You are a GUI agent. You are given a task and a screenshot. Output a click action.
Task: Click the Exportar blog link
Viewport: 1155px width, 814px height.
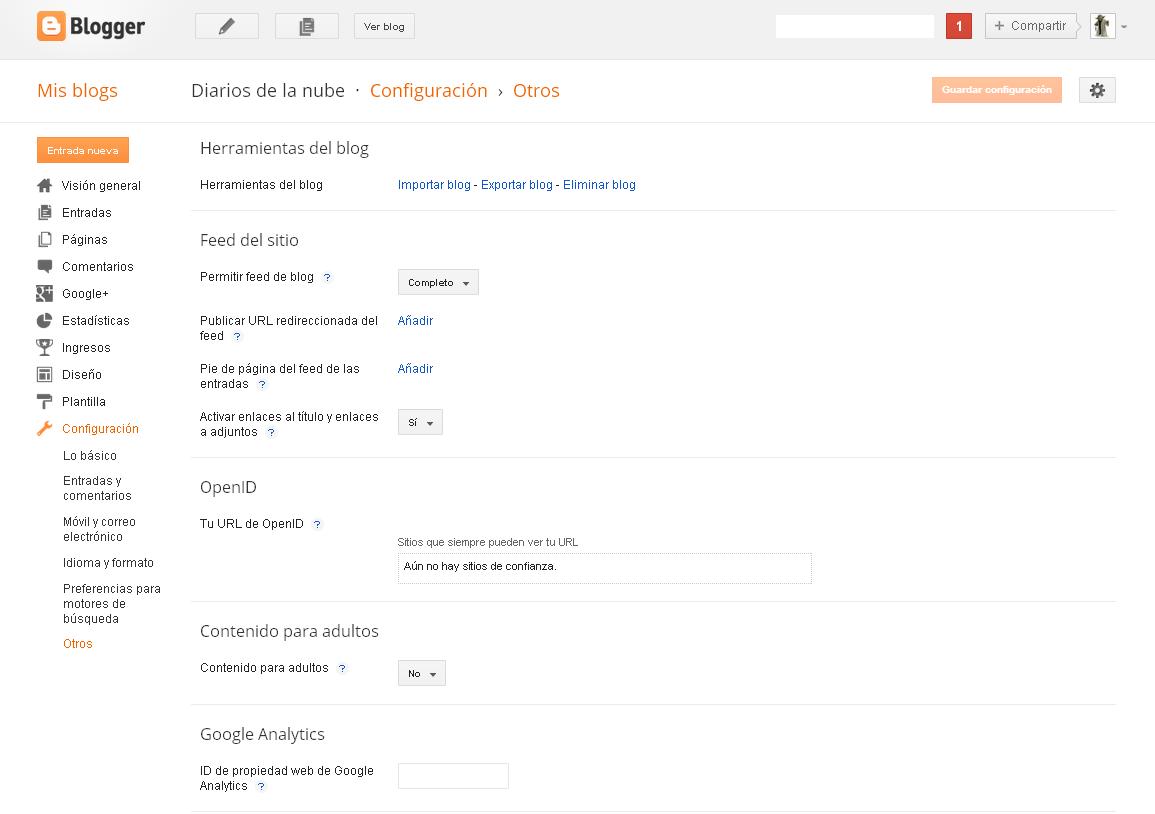click(516, 185)
